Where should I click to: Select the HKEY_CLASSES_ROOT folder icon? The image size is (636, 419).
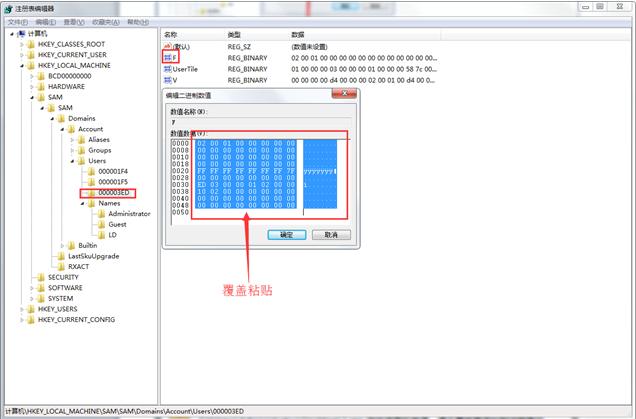coord(31,44)
